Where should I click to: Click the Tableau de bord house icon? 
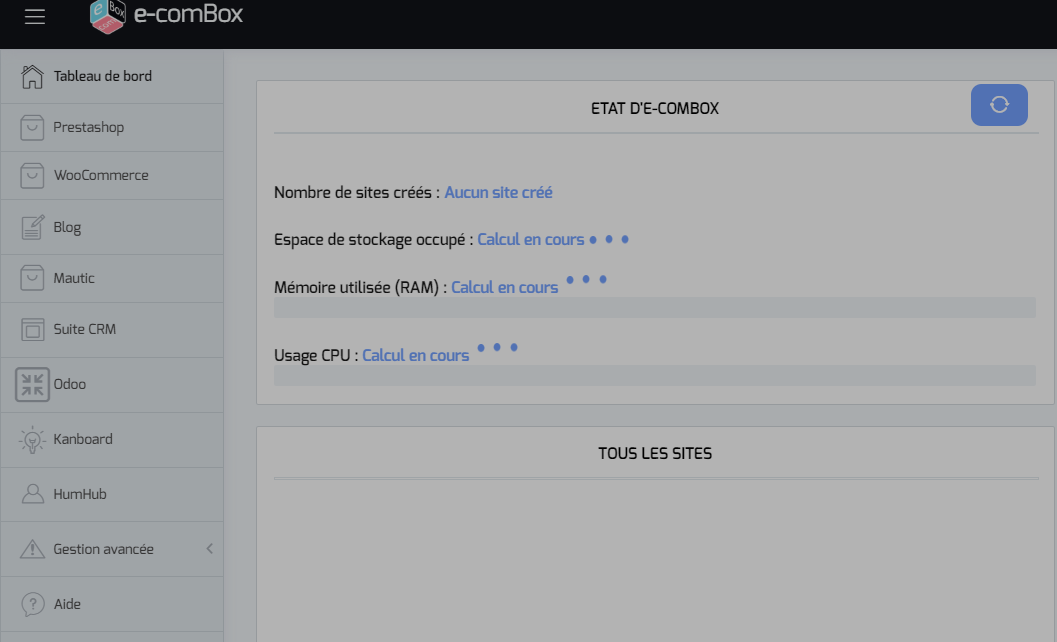click(33, 76)
